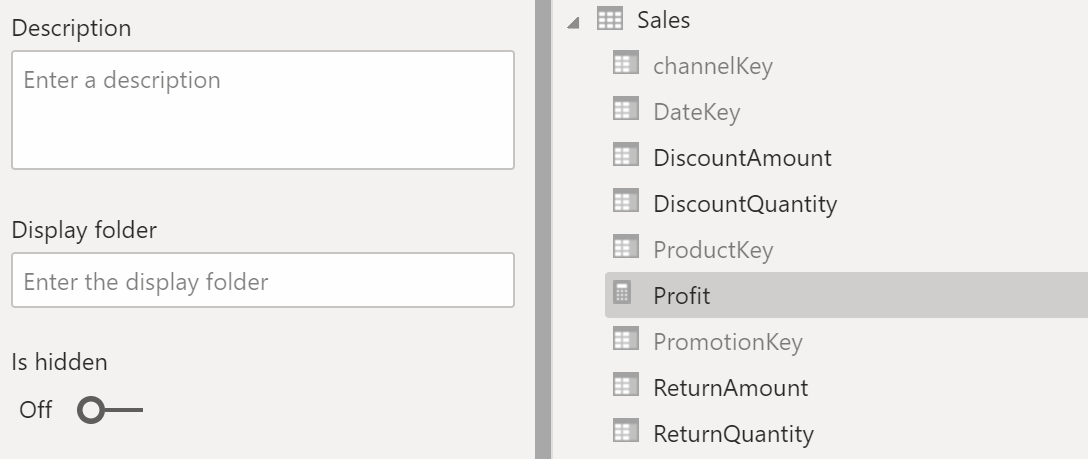Click the Sales table icon
This screenshot has height=459, width=1088.
609,19
